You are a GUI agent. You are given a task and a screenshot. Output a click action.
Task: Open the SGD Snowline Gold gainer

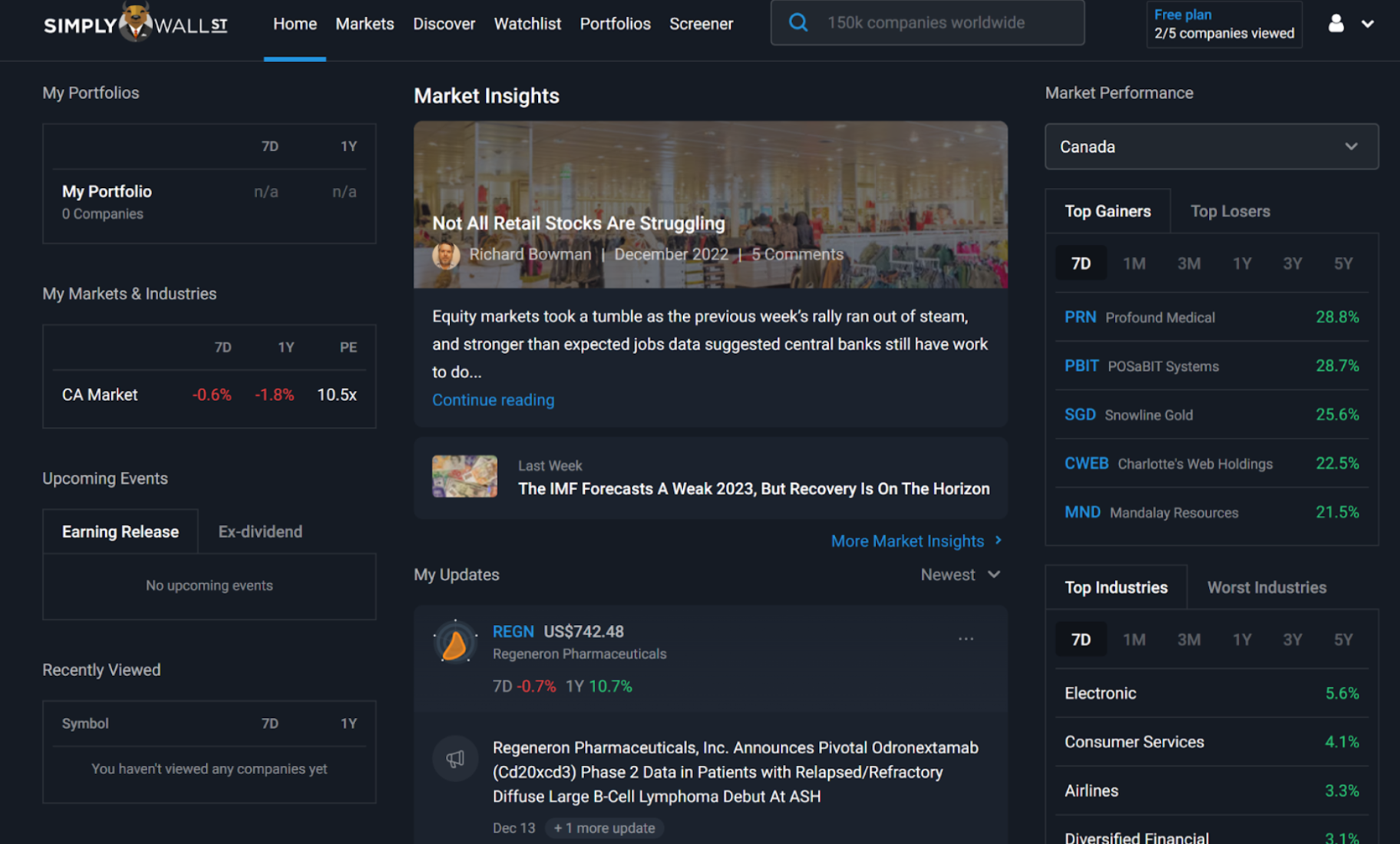pyautogui.click(x=1211, y=415)
